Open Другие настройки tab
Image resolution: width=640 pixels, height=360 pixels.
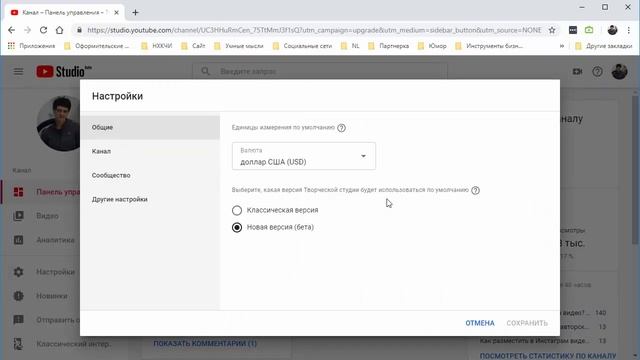pos(150,199)
